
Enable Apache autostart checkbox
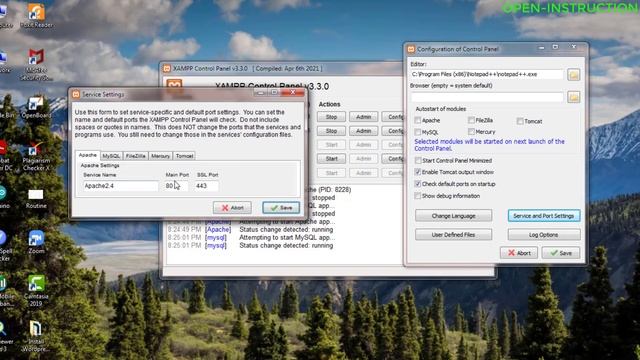point(418,120)
